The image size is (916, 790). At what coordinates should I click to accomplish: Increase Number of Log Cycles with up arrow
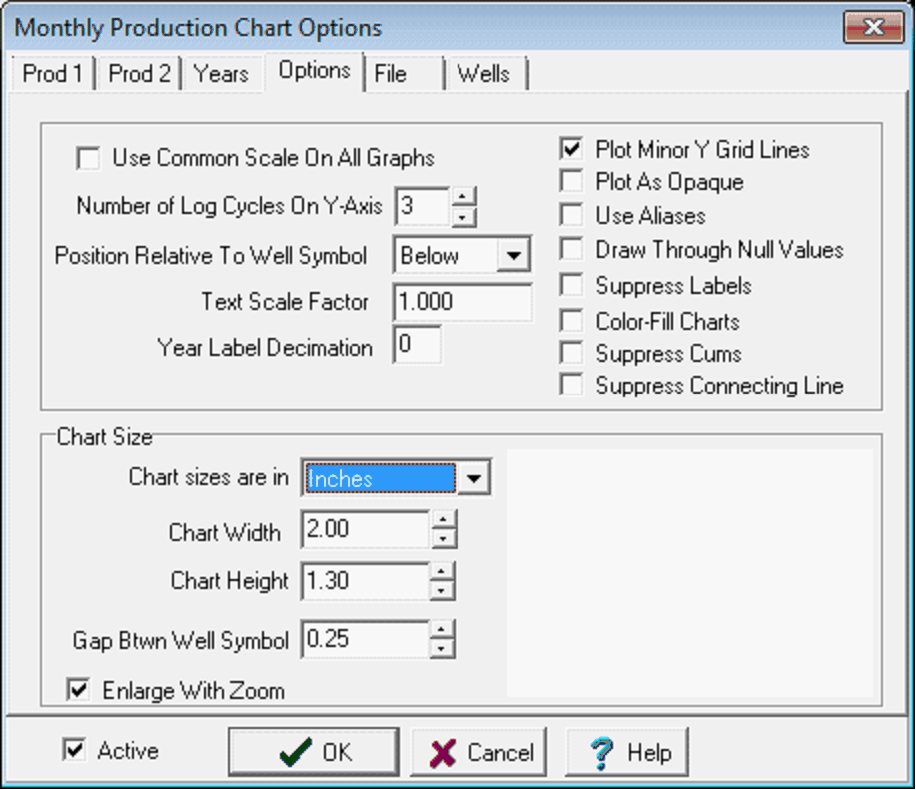tap(463, 197)
